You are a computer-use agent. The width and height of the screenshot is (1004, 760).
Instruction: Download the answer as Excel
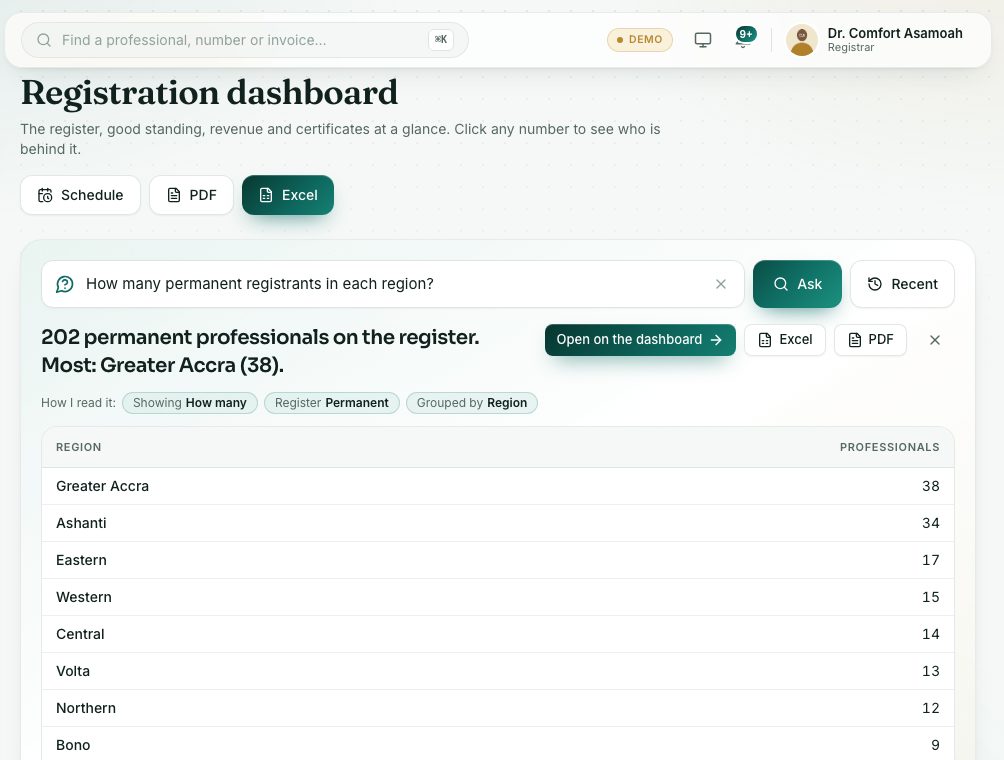tap(785, 340)
